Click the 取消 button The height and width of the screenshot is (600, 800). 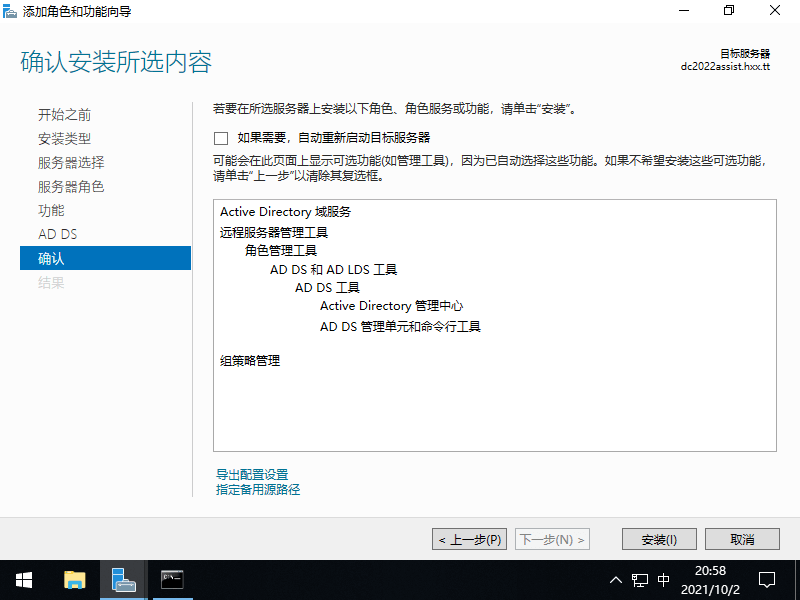coord(742,539)
